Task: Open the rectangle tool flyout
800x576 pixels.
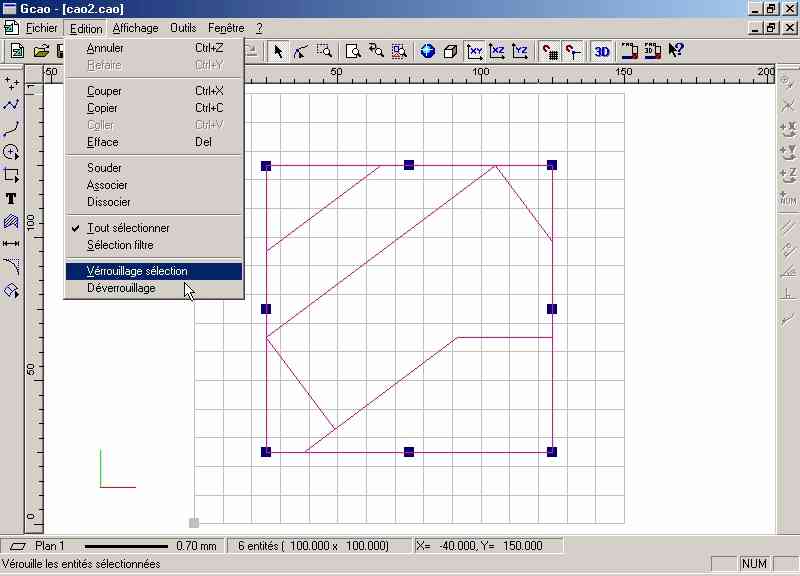Action: tap(11, 175)
